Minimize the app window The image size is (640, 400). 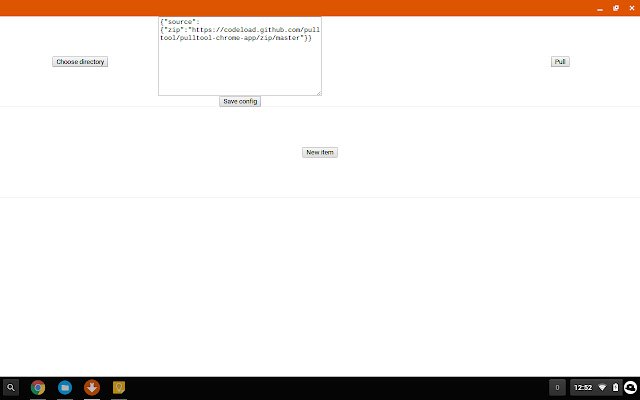pos(600,8)
